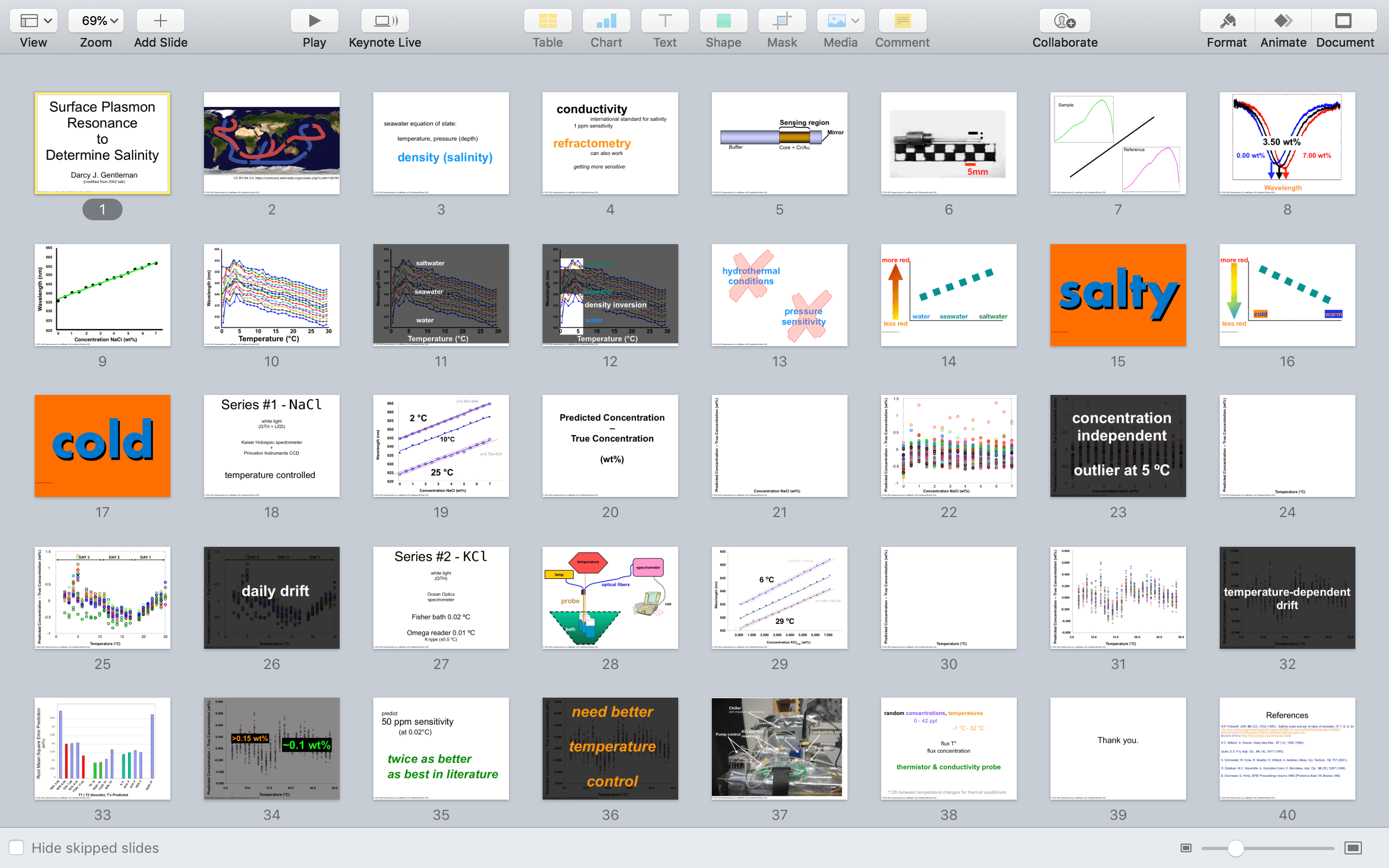Open the 69% Zoom dropdown

(96, 21)
